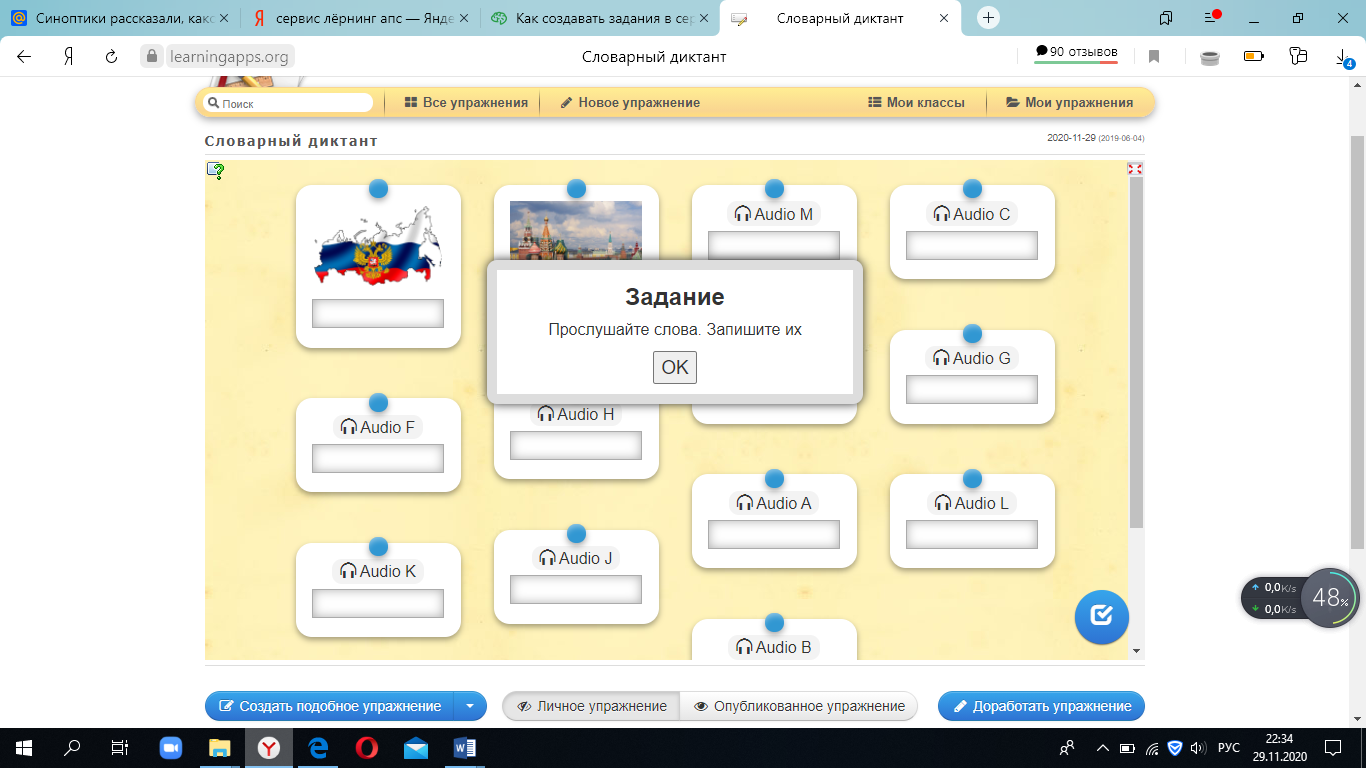Launch Opera from the taskbar
1366x768 pixels.
[x=366, y=747]
